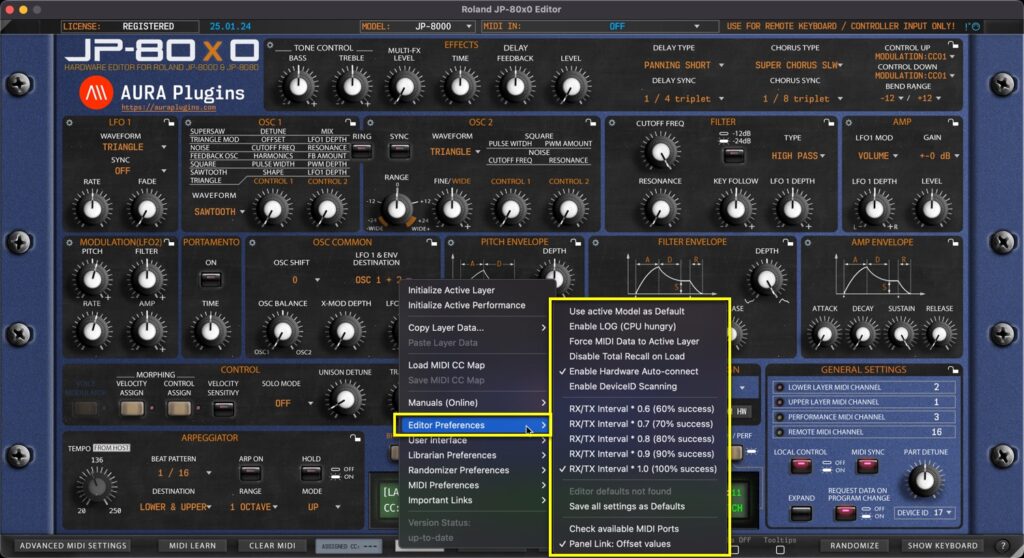Toggle the Pitch Envelope padlock icon
1024x558 pixels.
tap(575, 242)
